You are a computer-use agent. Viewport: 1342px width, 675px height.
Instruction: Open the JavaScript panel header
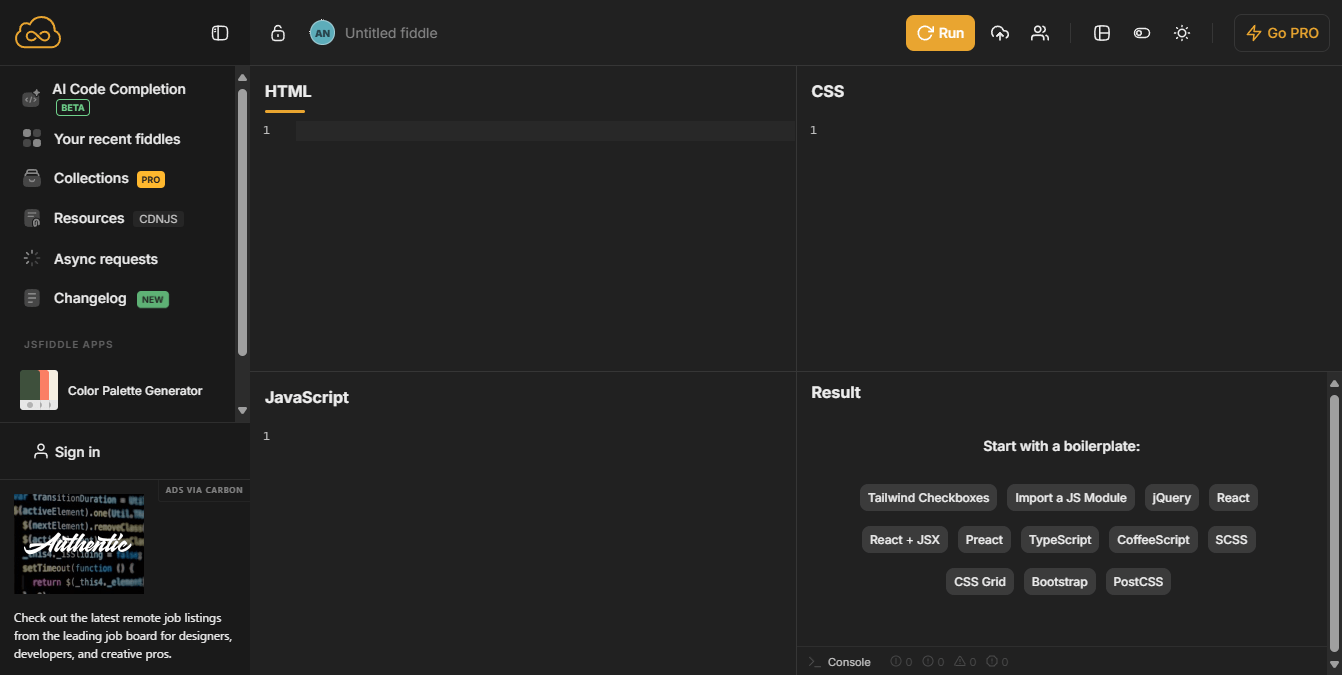(x=306, y=397)
